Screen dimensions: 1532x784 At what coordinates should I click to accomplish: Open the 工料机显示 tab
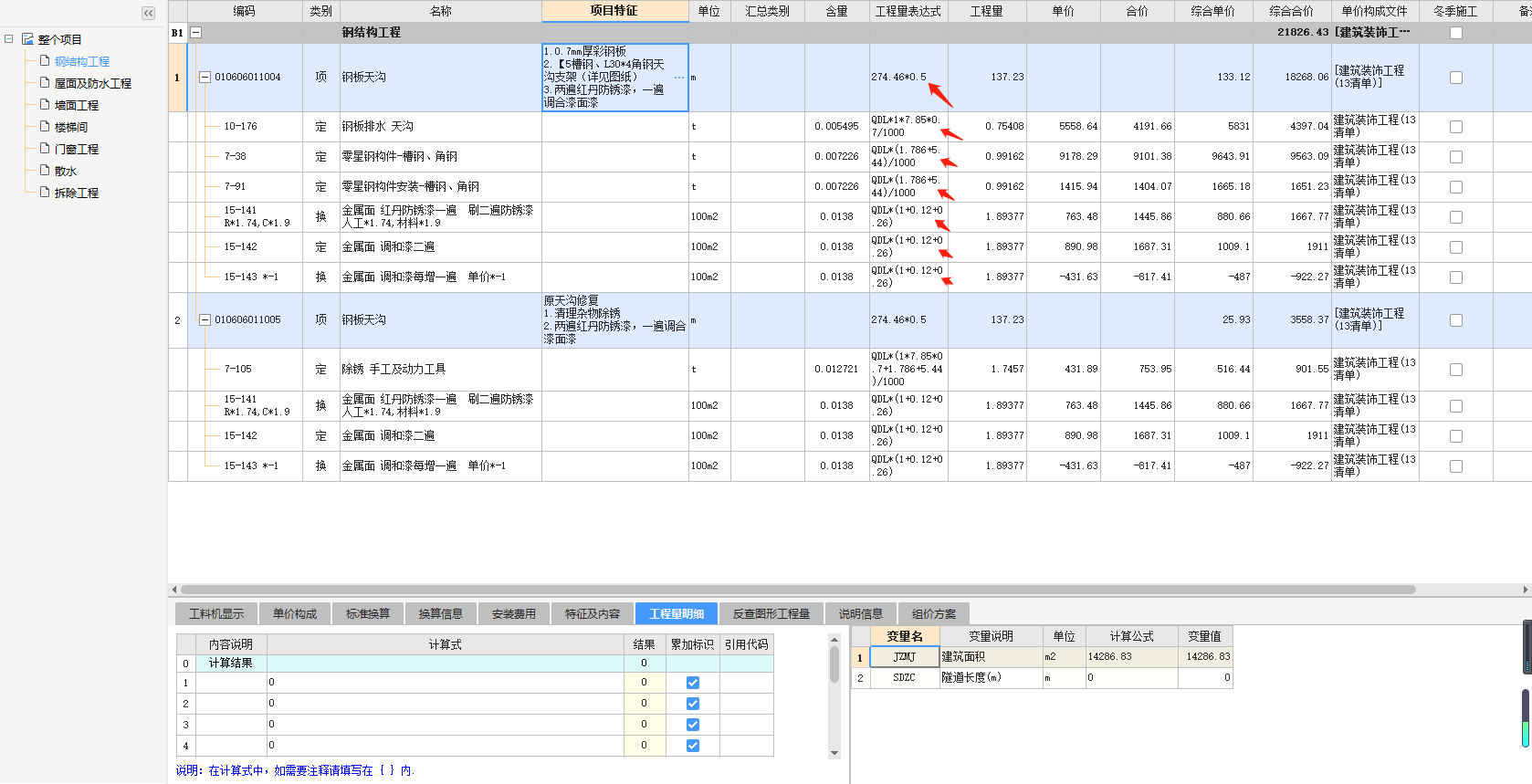coord(216,613)
